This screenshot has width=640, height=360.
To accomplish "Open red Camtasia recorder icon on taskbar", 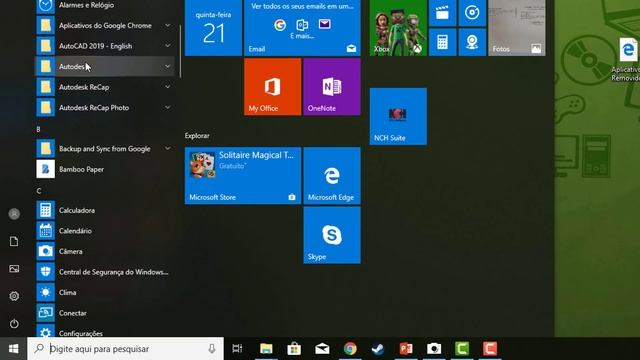I will pos(490,349).
